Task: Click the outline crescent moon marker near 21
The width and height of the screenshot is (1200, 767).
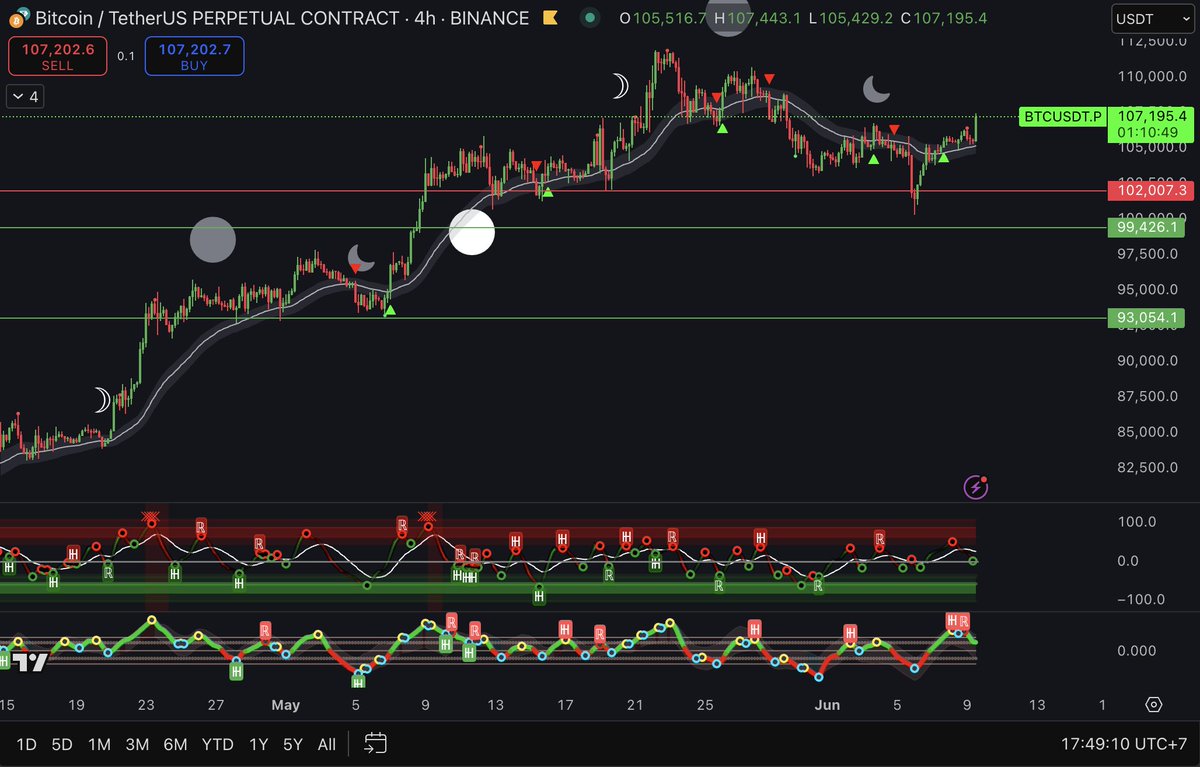Action: pos(622,88)
